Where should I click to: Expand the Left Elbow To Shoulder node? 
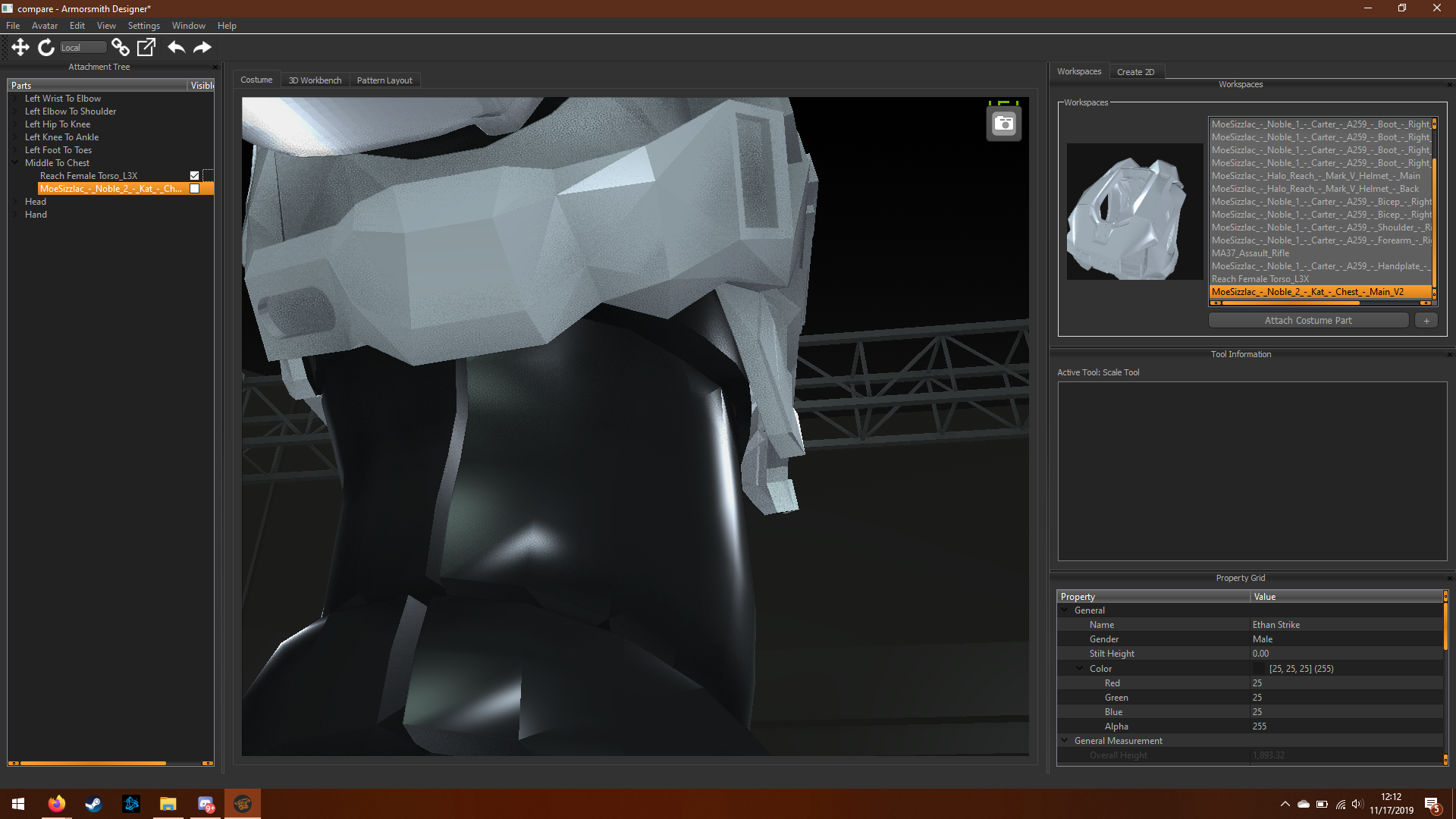pos(15,111)
